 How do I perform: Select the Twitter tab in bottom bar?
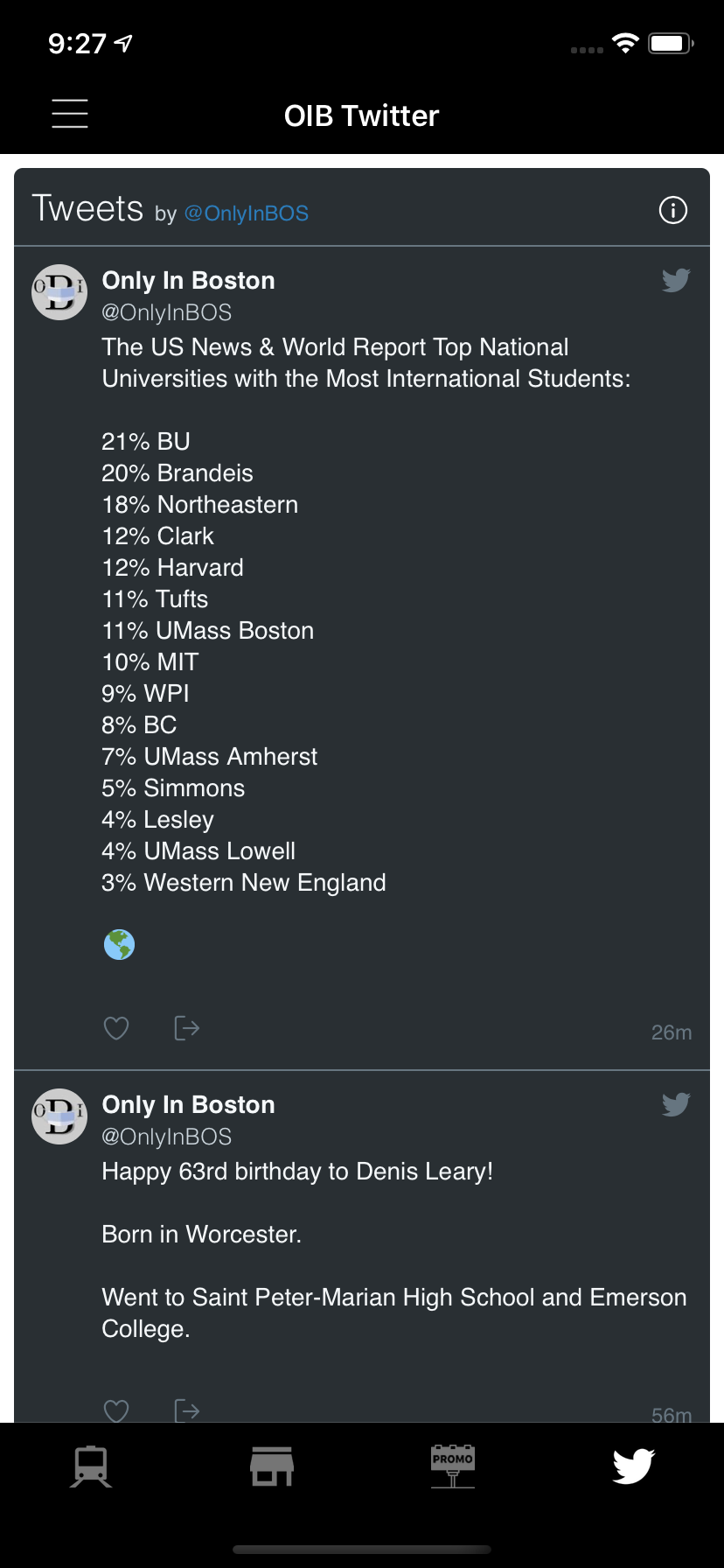[633, 1466]
